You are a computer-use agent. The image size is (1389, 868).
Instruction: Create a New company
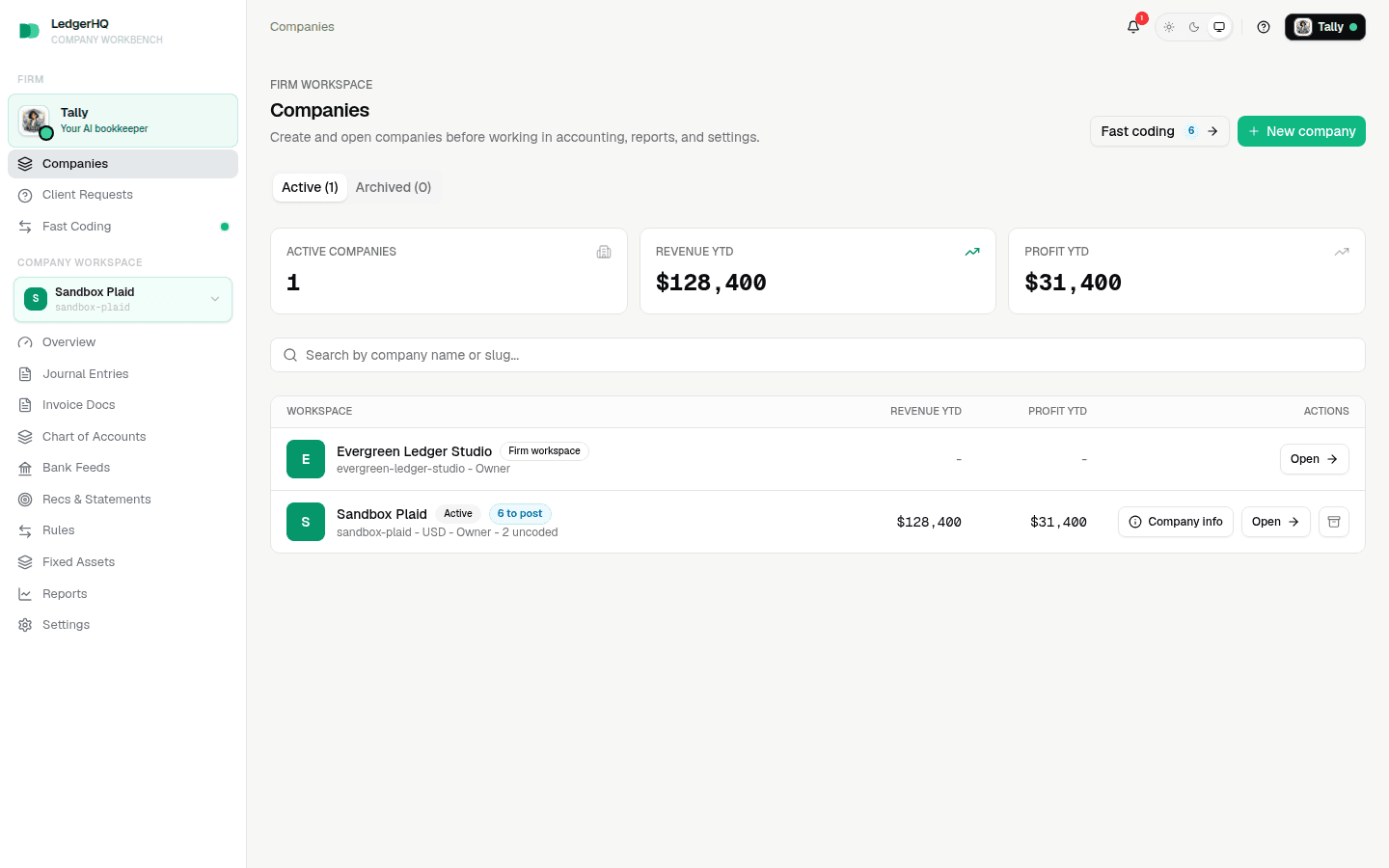[x=1301, y=131]
